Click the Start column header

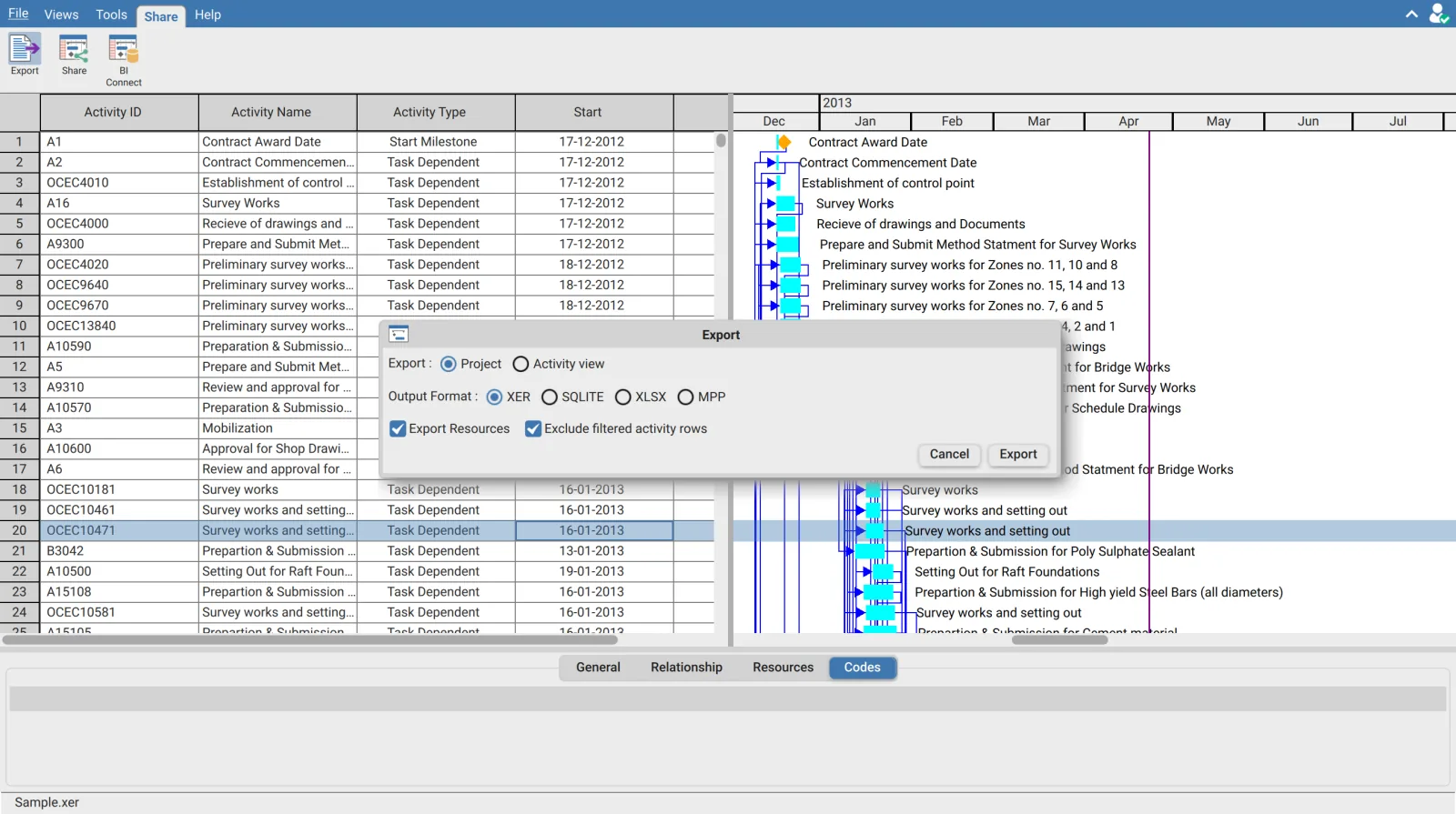(x=594, y=112)
